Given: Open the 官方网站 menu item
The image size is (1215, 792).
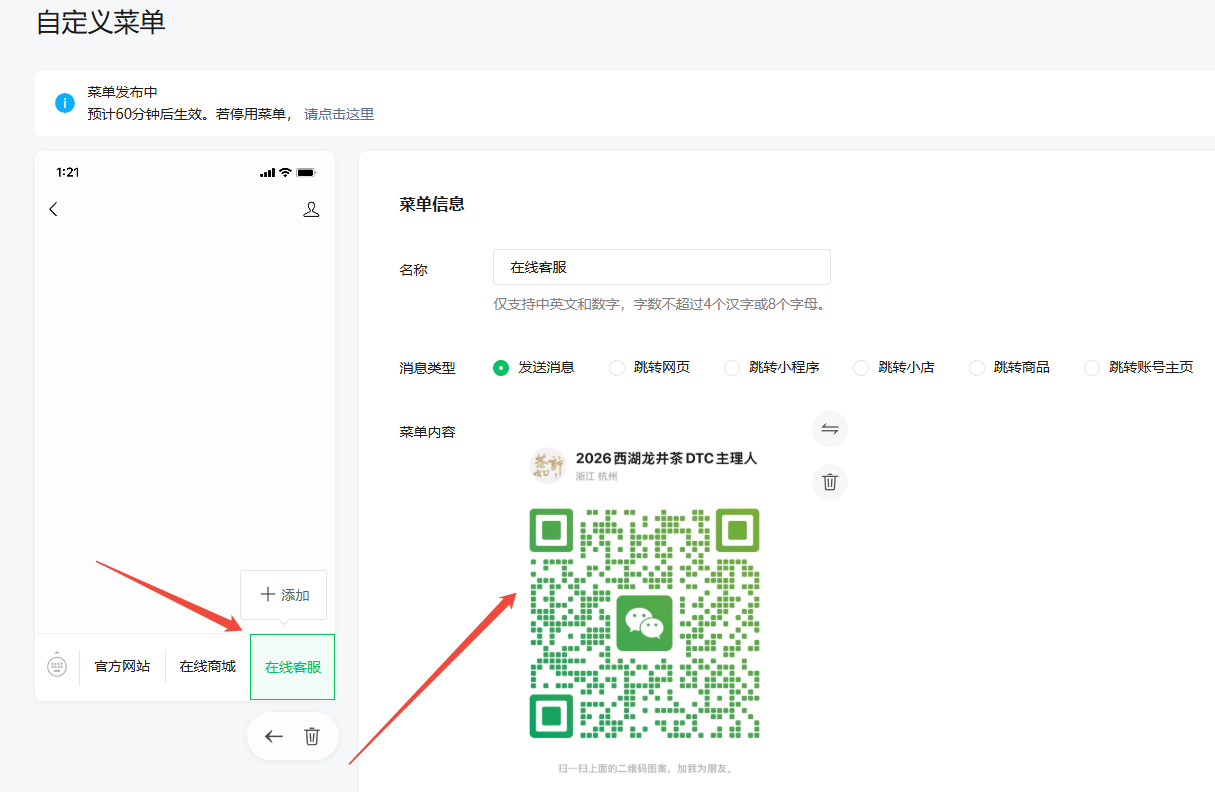Looking at the screenshot, I should (122, 667).
